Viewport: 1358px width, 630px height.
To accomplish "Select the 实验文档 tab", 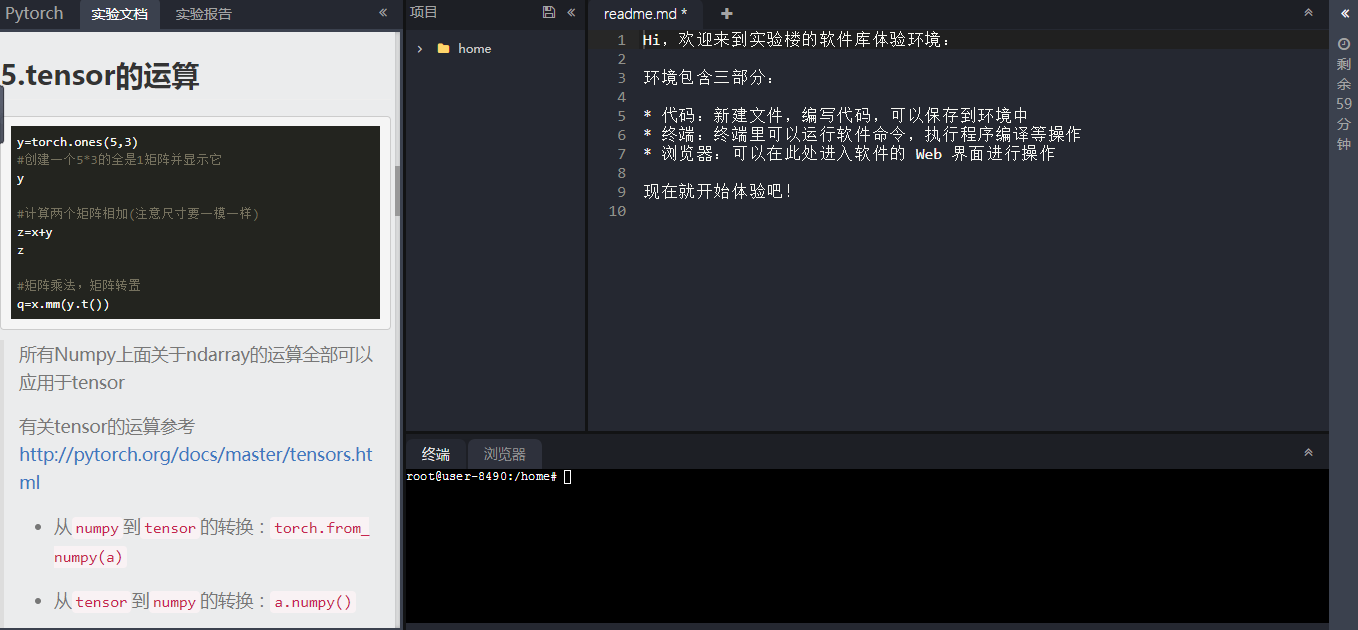I will point(119,14).
